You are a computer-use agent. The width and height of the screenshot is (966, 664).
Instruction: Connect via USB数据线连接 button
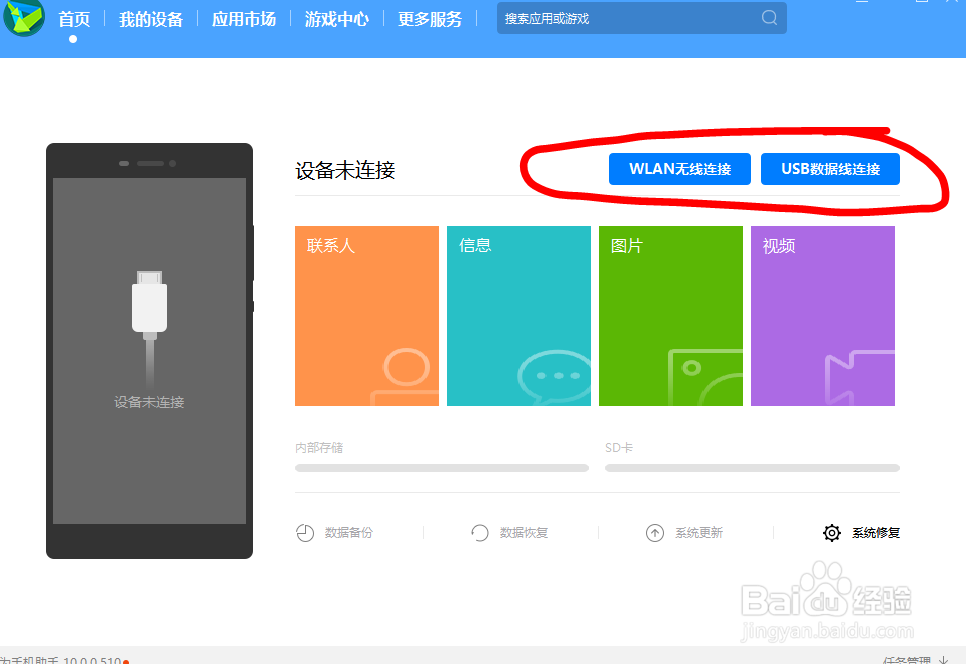pos(830,169)
